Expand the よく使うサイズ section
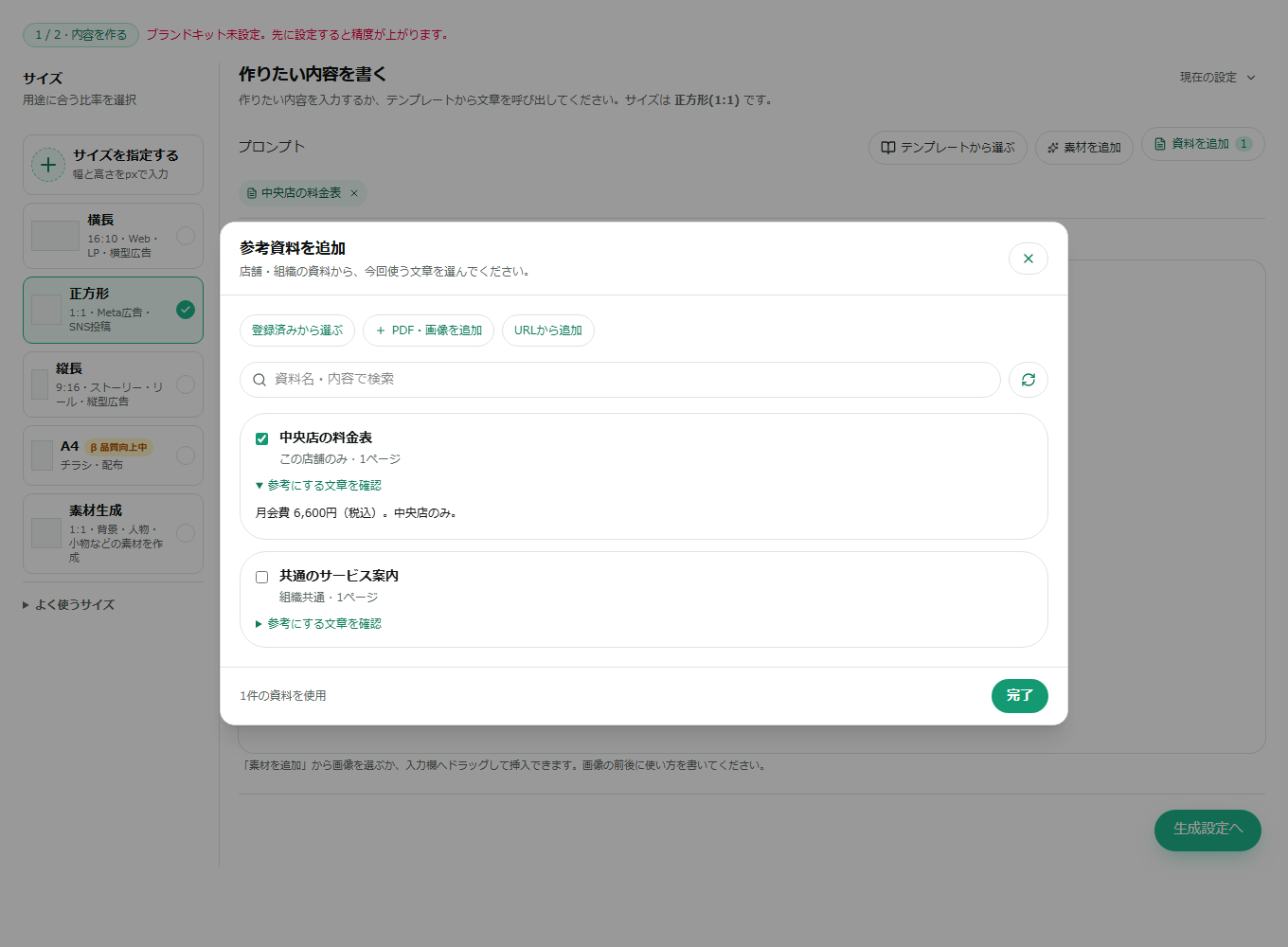 [x=68, y=604]
